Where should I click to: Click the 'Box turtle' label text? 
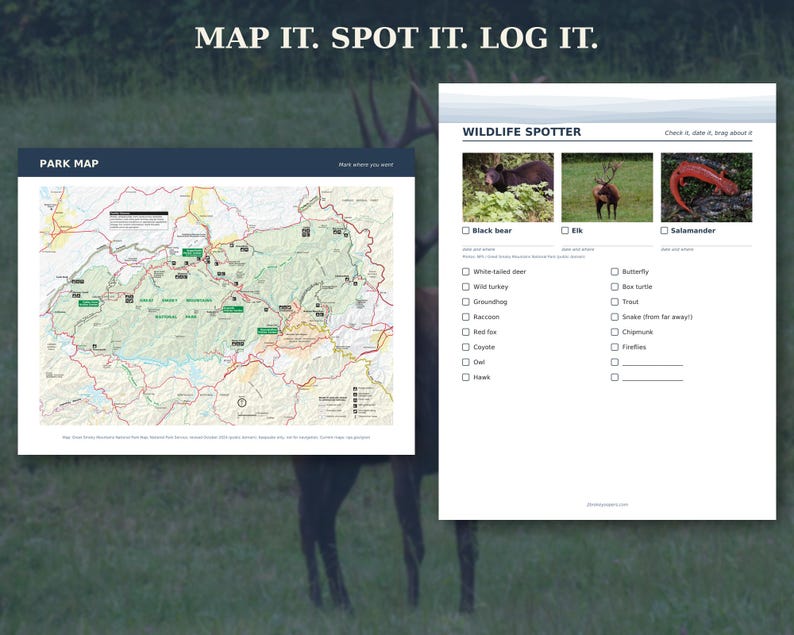(x=637, y=287)
